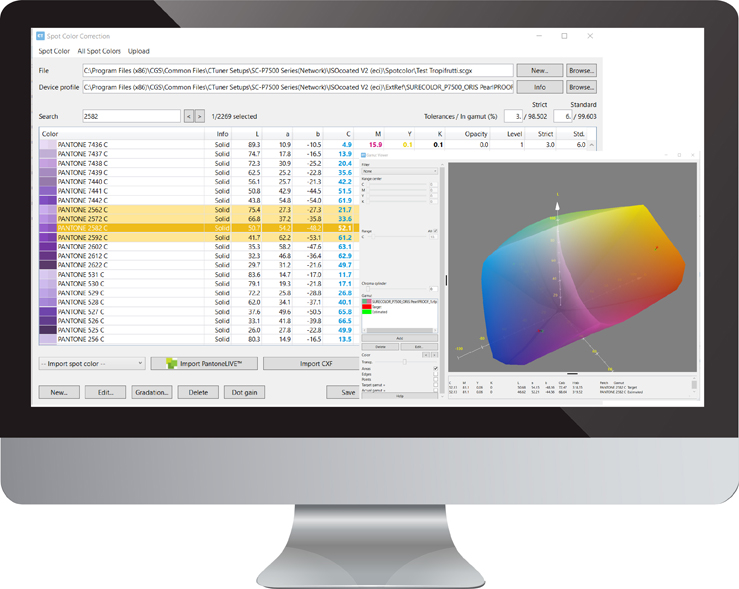Click the red Target gamut color icon

point(366,306)
